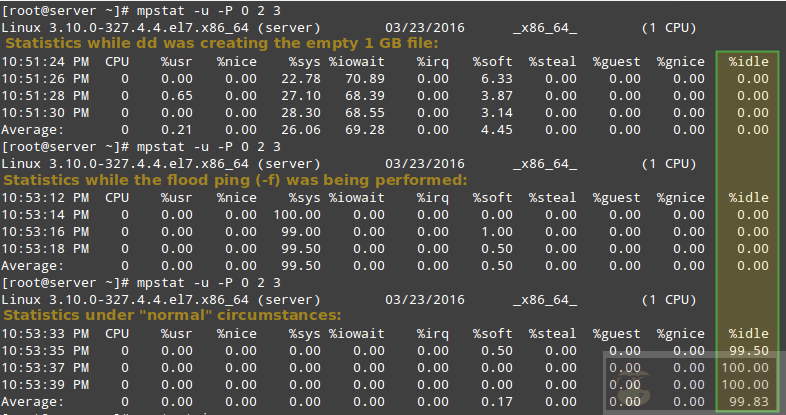786x415 pixels.
Task: Click the 10:53:33 PM timestamp
Action: click(x=43, y=333)
